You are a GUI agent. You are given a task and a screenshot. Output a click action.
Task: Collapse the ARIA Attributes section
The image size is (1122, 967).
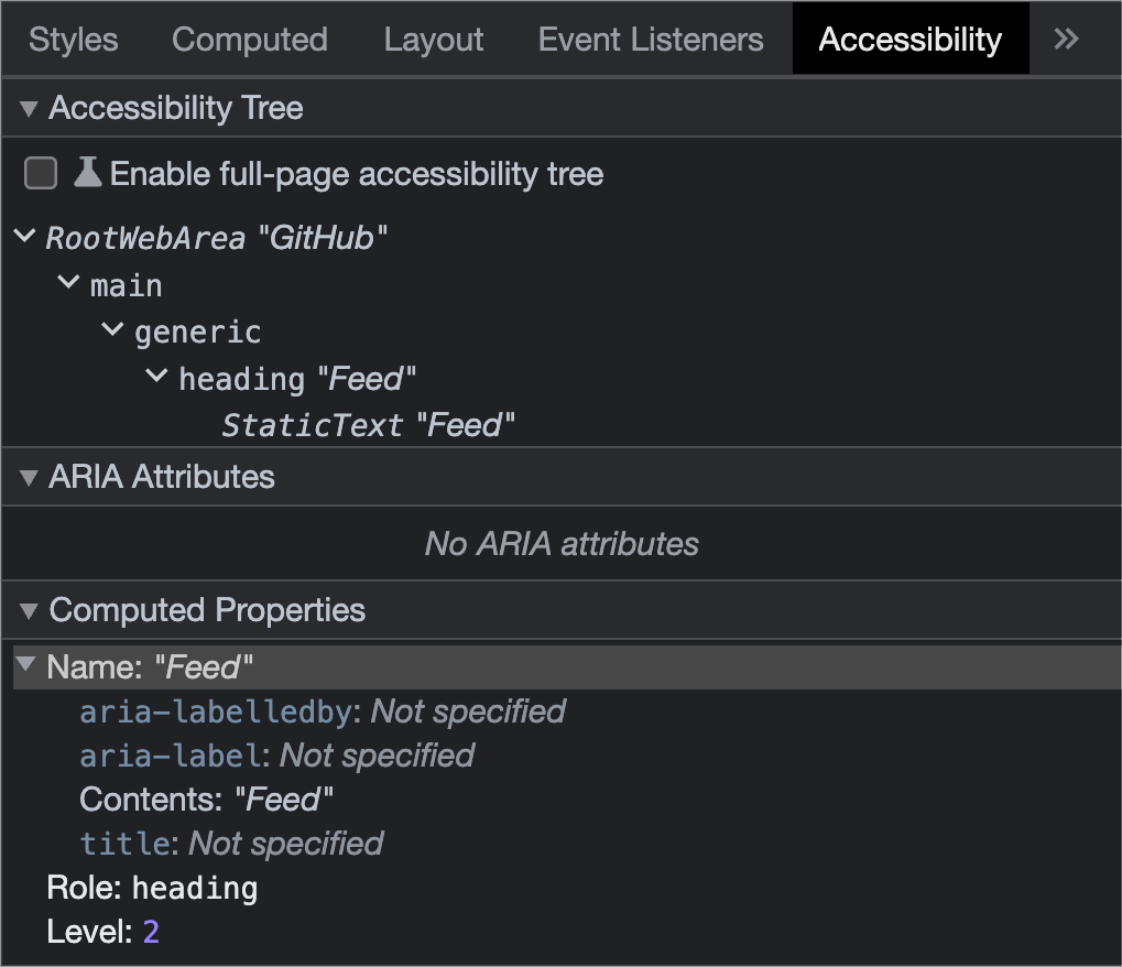(29, 477)
